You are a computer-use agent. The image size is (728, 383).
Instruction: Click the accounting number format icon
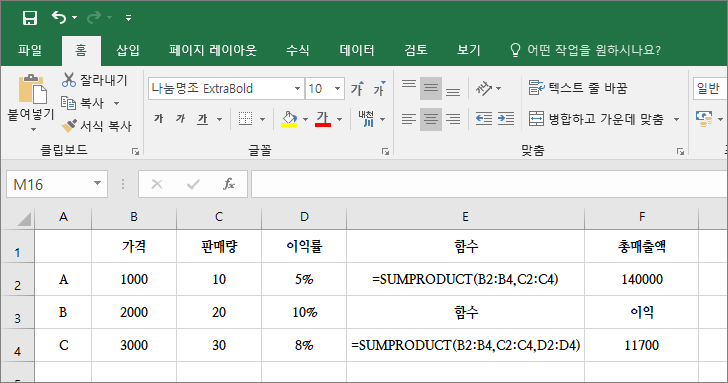704,119
